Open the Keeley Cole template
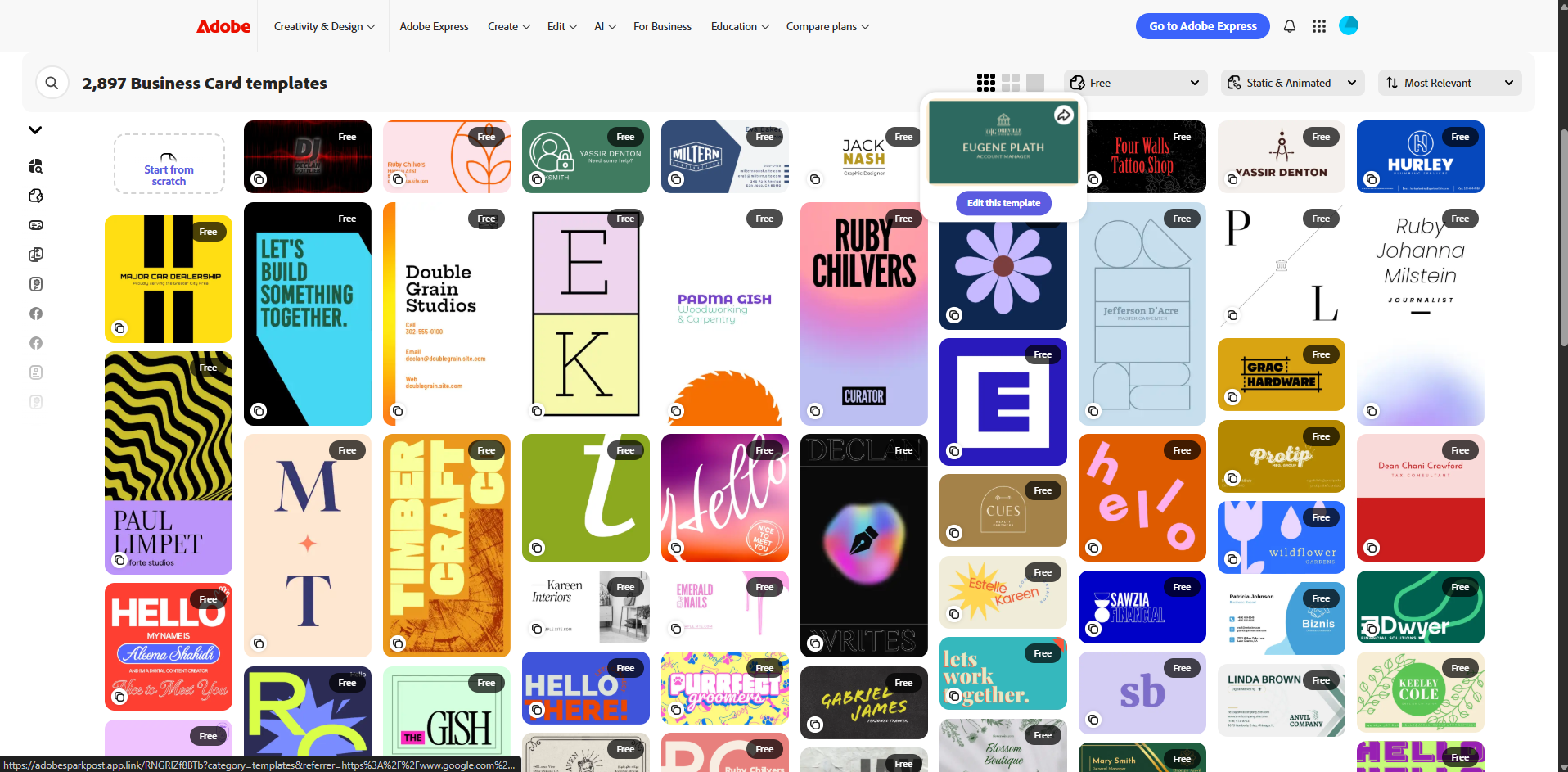Screen dimensions: 1568x772 [x=1421, y=692]
